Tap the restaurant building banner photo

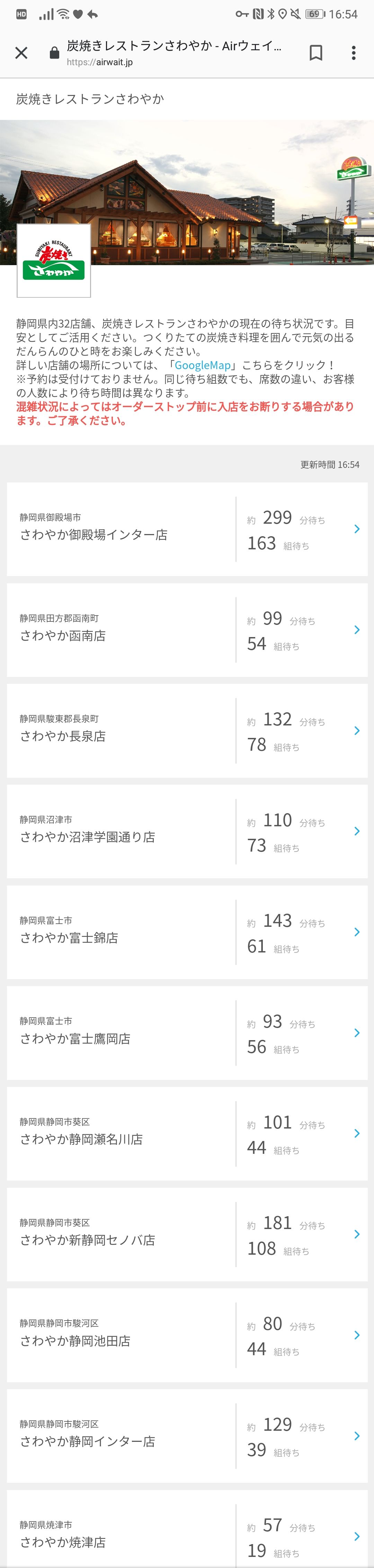(x=187, y=192)
